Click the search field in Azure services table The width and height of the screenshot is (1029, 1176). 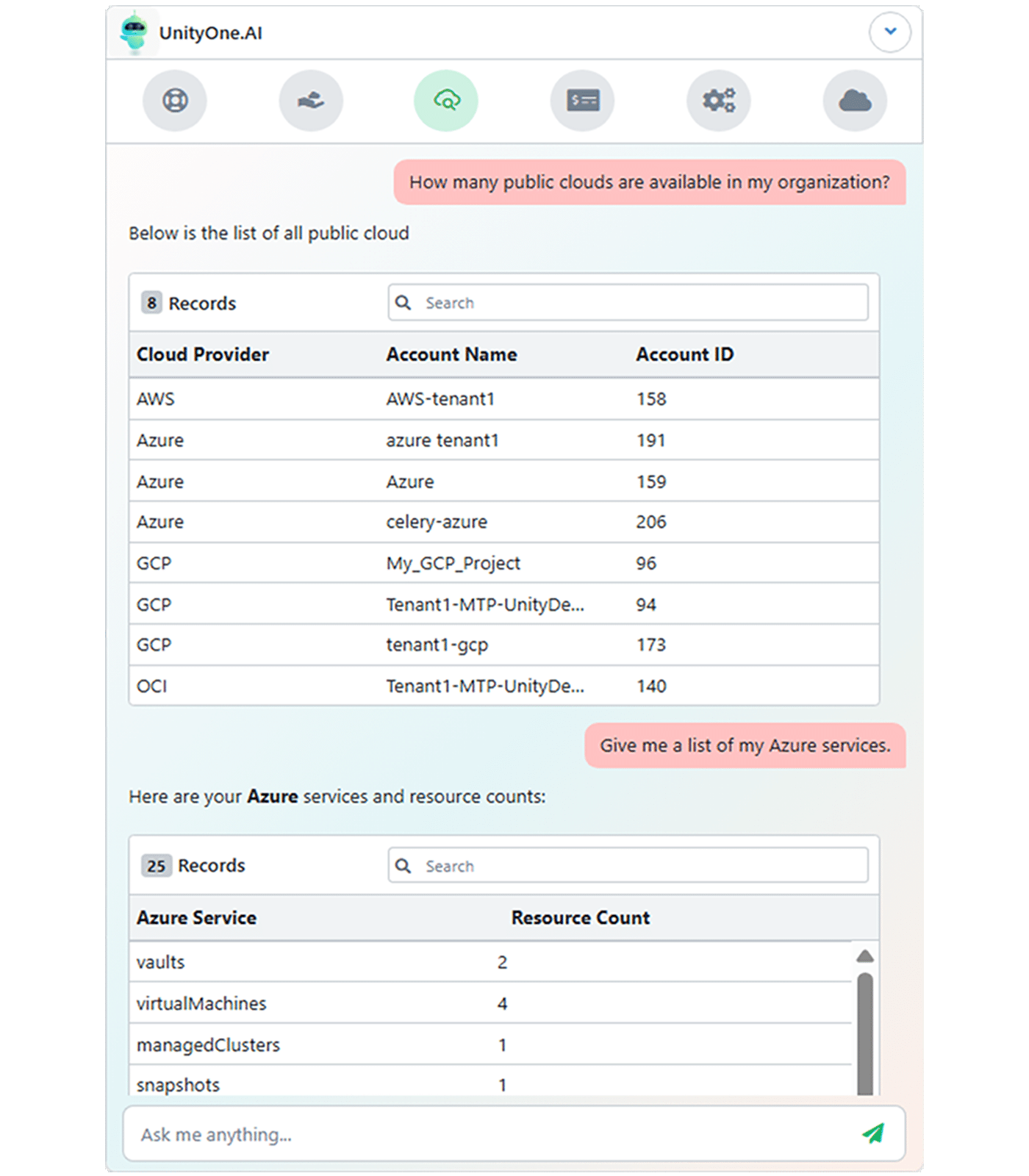pyautogui.click(x=628, y=866)
